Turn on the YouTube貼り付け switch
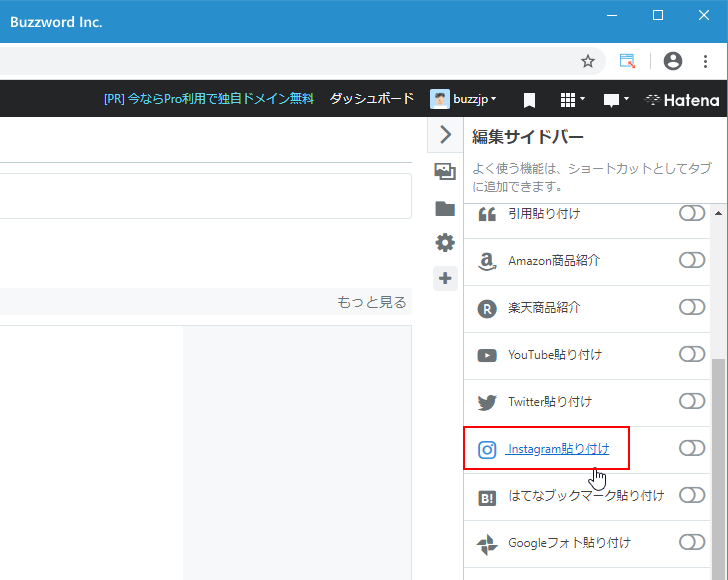728x580 pixels. [x=692, y=354]
